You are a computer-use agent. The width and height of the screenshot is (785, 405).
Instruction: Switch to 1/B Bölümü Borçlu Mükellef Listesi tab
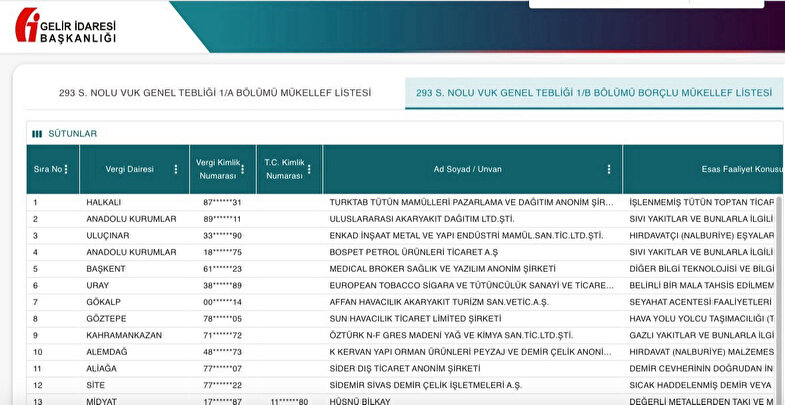(594, 93)
